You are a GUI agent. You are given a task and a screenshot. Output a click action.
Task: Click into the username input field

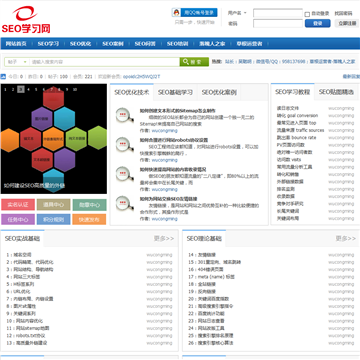(x=278, y=13)
